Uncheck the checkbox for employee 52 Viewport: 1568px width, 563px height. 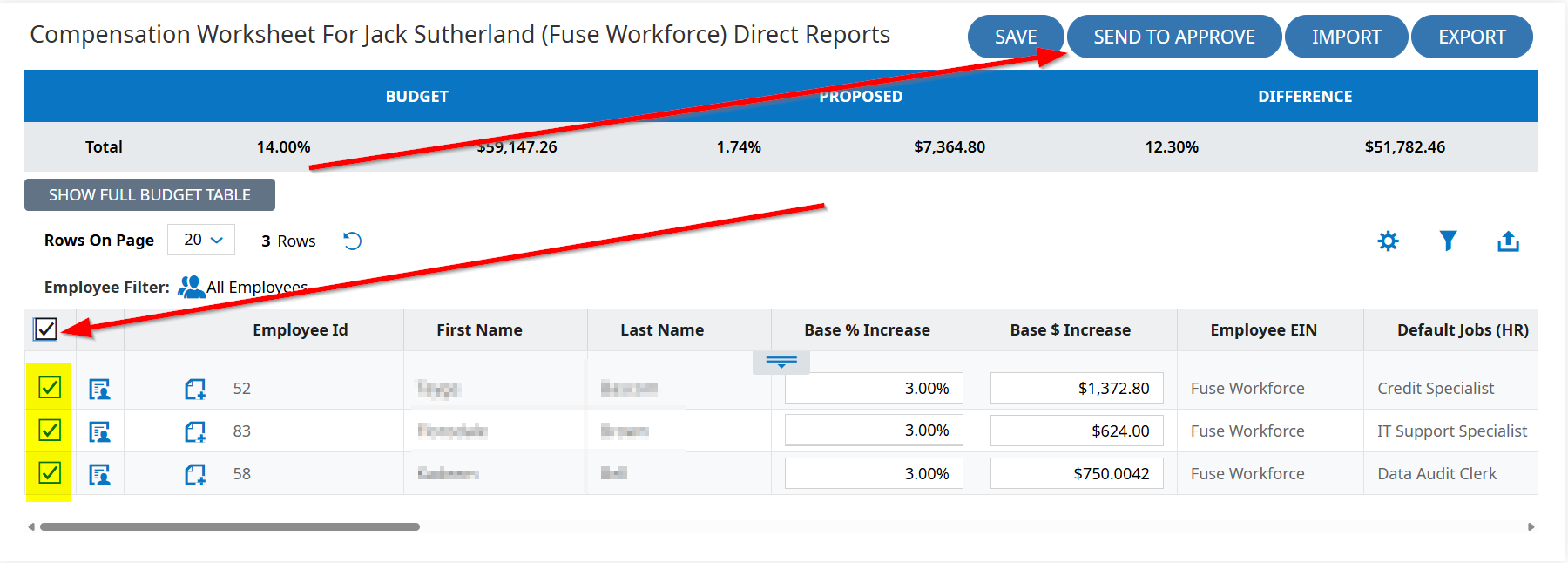coord(50,388)
